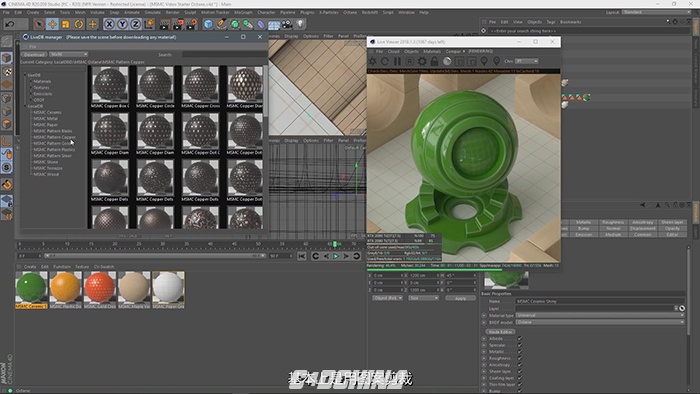Click the reload arrow in Live Viewer

[x=385, y=62]
